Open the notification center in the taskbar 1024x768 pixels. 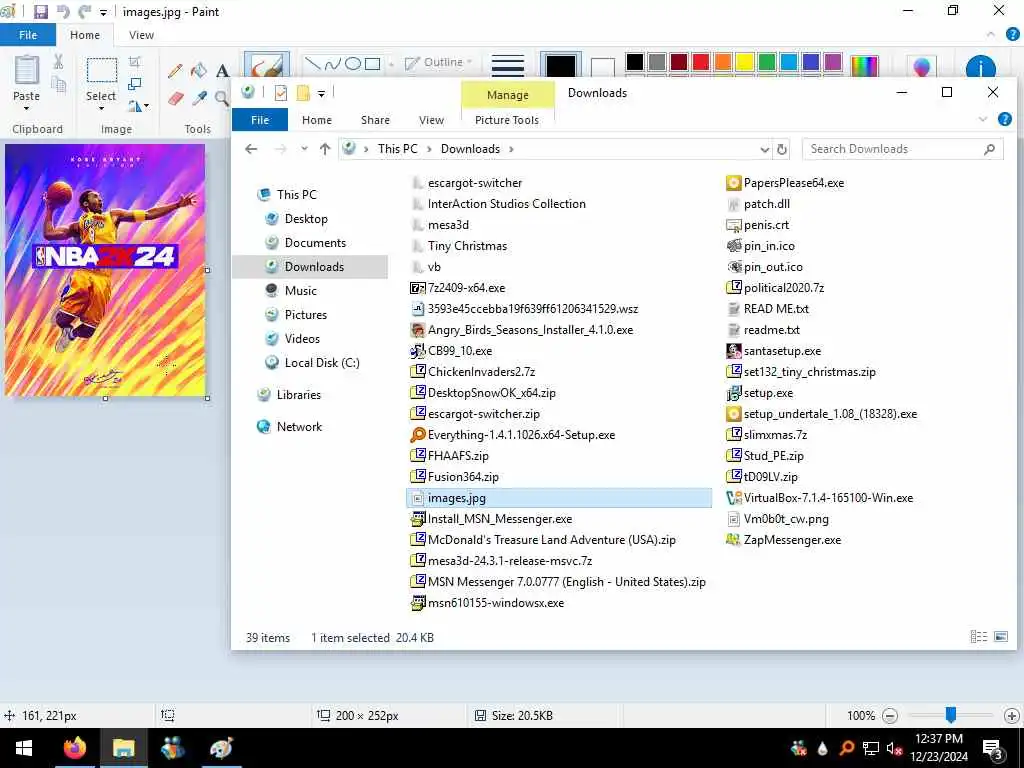993,749
